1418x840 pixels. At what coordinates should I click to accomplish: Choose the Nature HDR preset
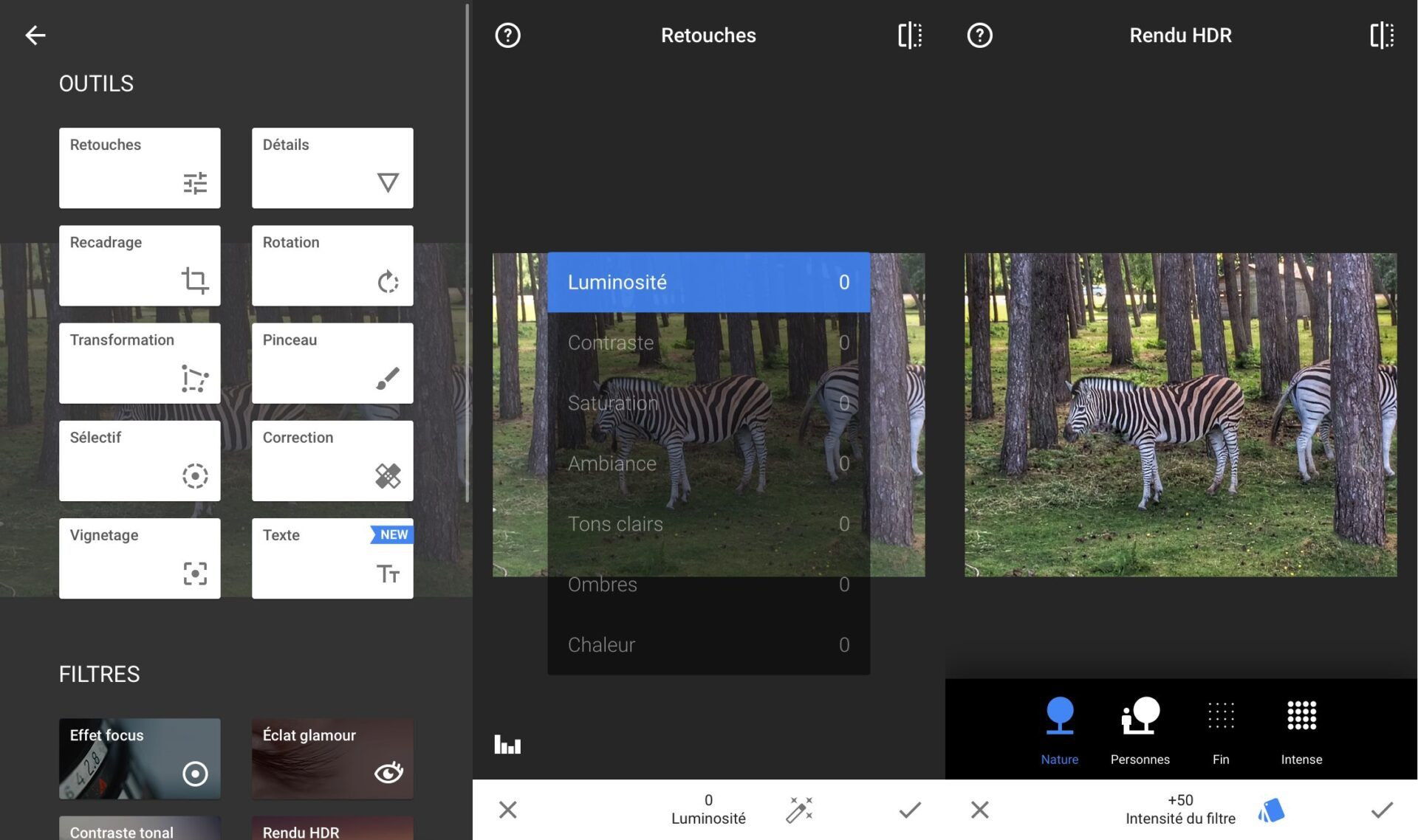pos(1059,731)
